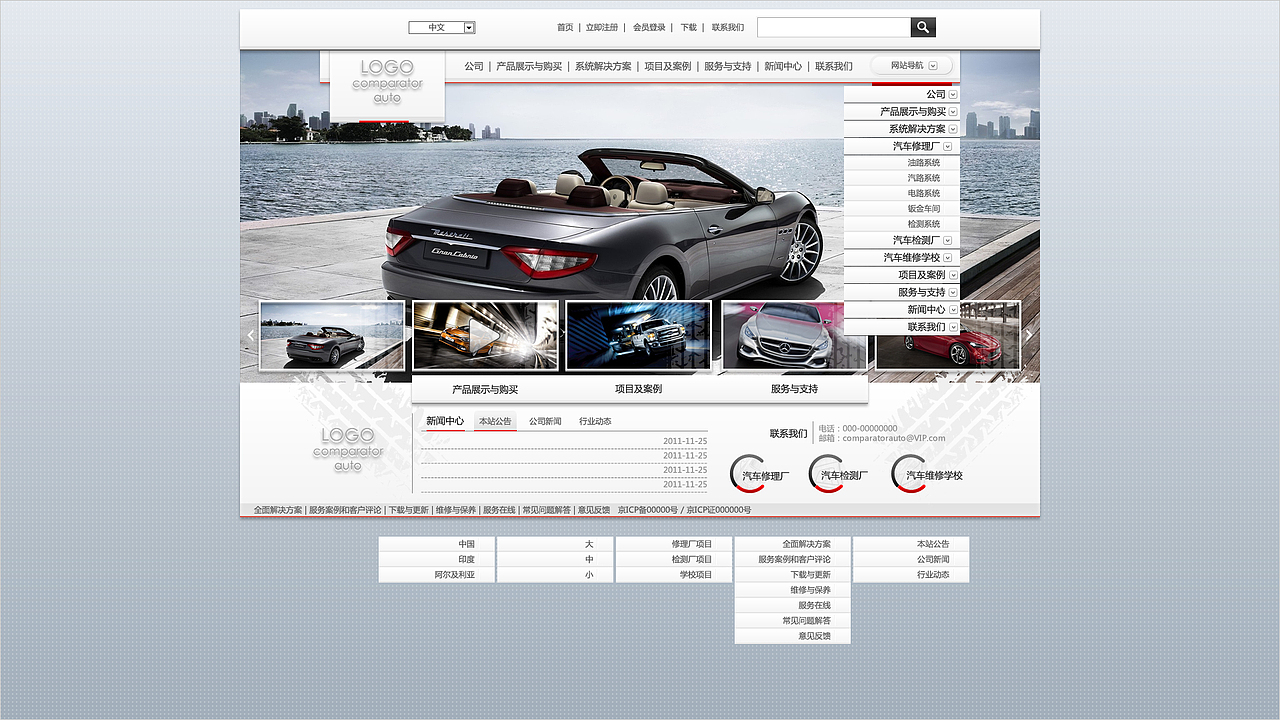This screenshot has height=720, width=1280.
Task: Expand 联系我们 in the navigation panel
Action: coord(953,327)
